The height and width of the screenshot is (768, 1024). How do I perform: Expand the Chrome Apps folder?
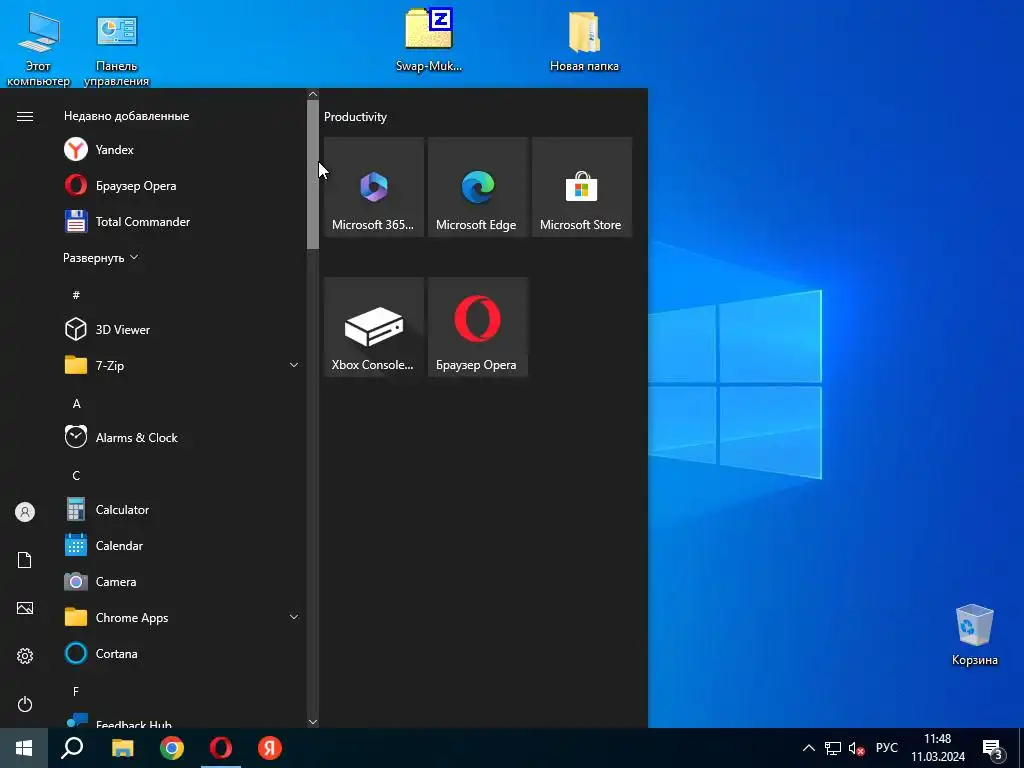[x=180, y=617]
